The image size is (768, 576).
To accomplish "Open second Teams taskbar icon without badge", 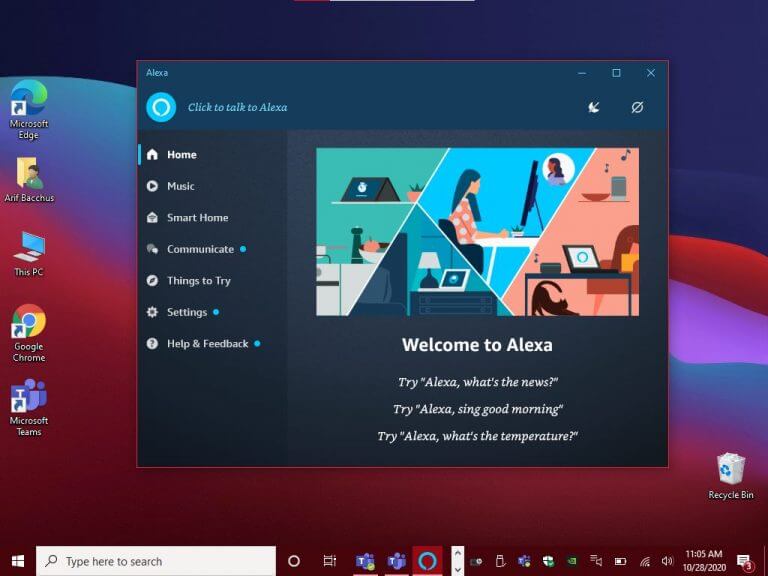I will click(x=396, y=561).
